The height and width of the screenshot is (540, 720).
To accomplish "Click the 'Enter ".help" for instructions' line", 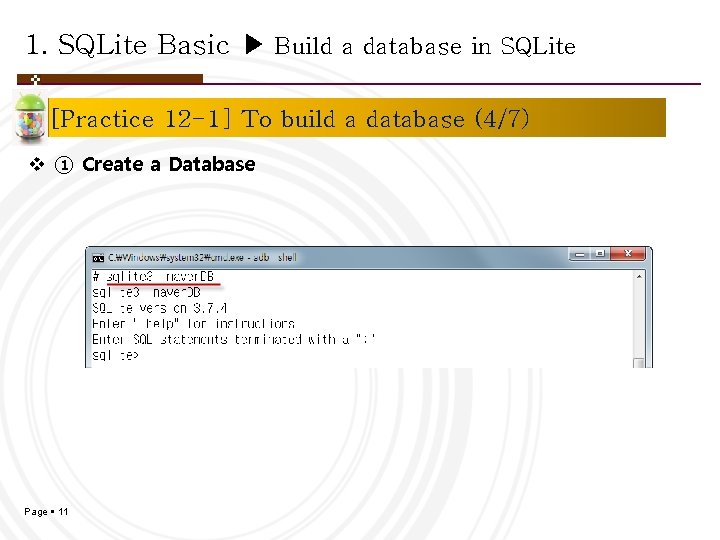I will pos(193,324).
